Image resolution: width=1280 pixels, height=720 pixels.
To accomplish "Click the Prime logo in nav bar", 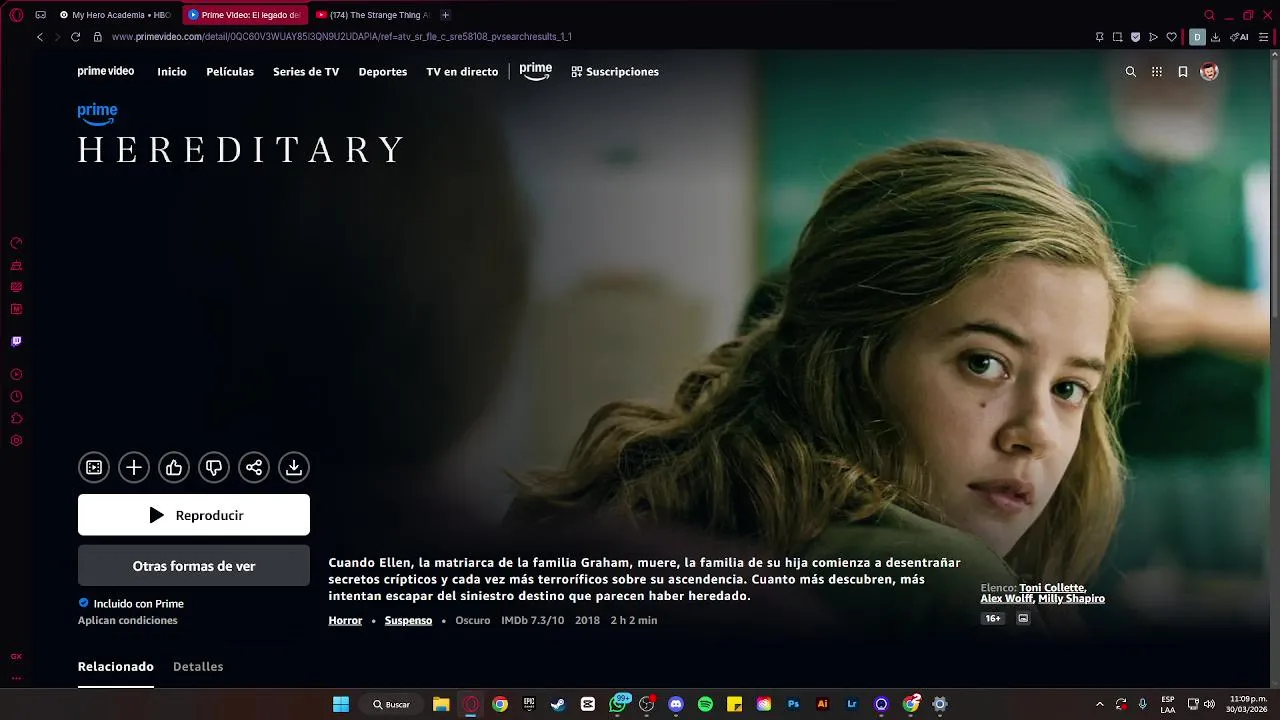I will (x=536, y=71).
